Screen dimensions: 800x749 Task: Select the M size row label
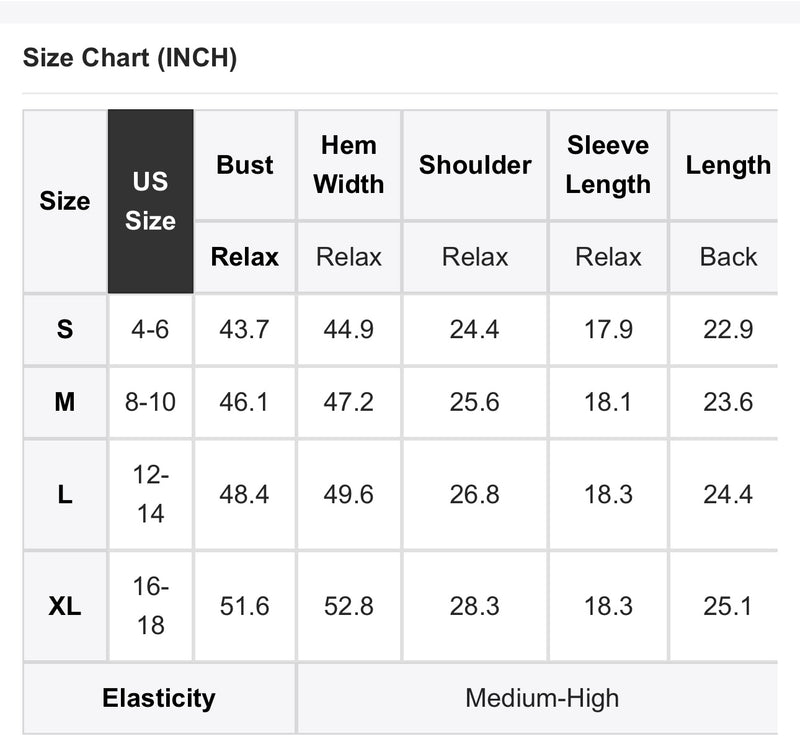[x=65, y=402]
